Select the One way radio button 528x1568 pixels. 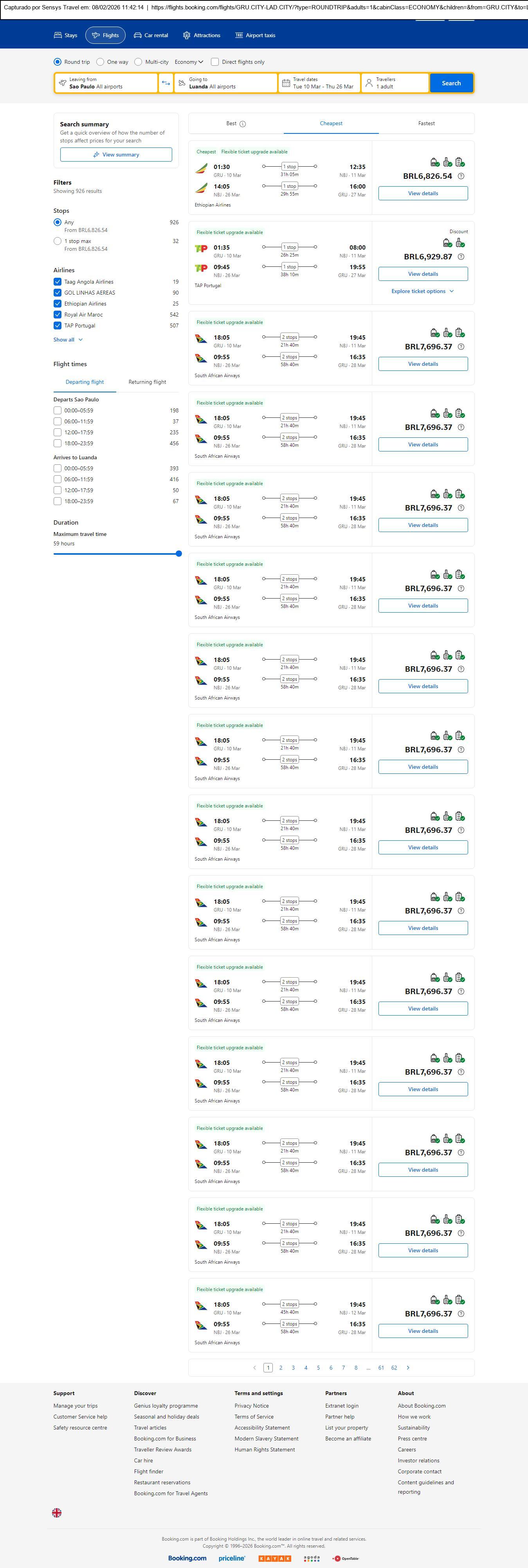coord(101,62)
